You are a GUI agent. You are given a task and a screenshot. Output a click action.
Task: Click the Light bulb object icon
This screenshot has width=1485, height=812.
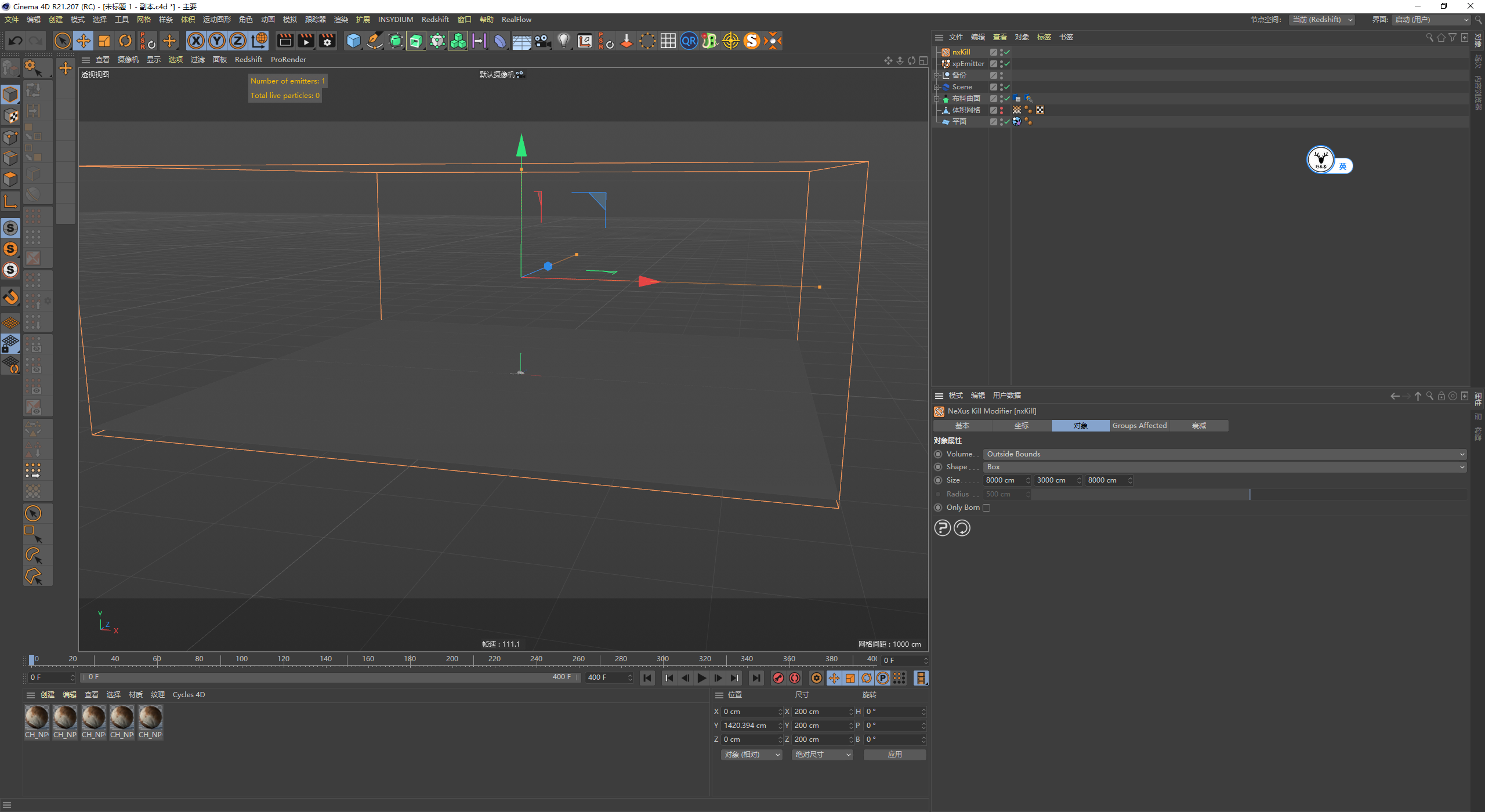[563, 41]
